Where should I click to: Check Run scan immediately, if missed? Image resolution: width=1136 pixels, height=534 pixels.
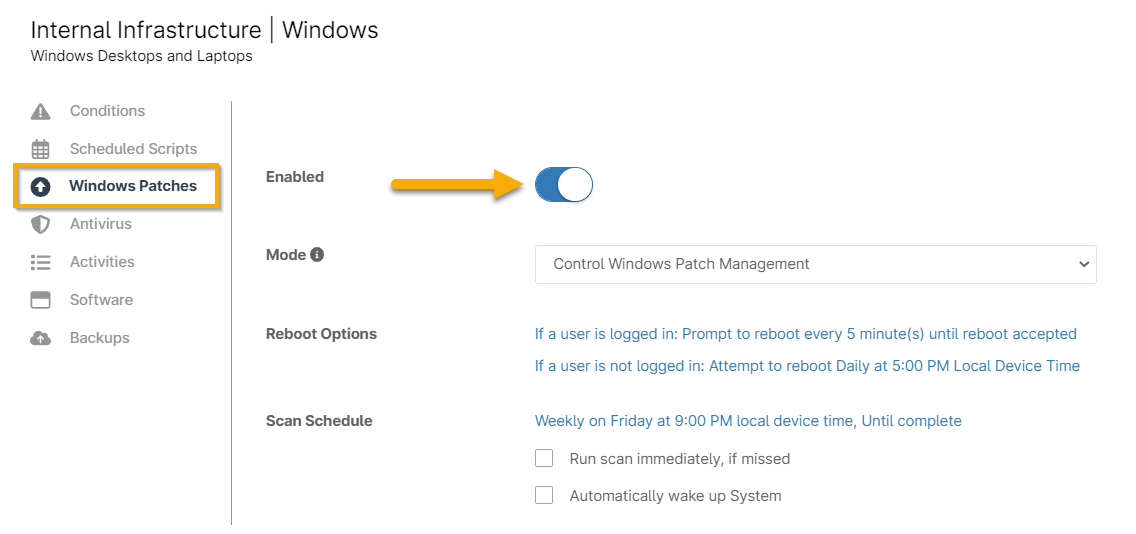[x=544, y=458]
